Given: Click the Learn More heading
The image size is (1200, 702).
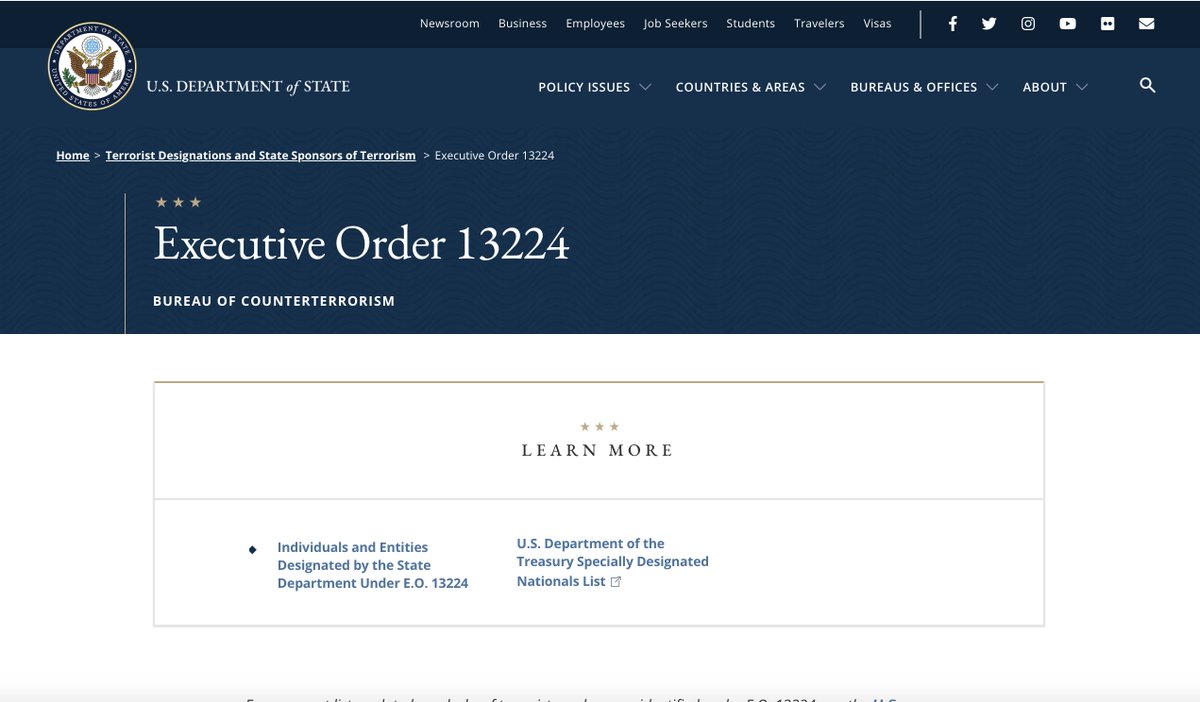Looking at the screenshot, I should pyautogui.click(x=597, y=450).
